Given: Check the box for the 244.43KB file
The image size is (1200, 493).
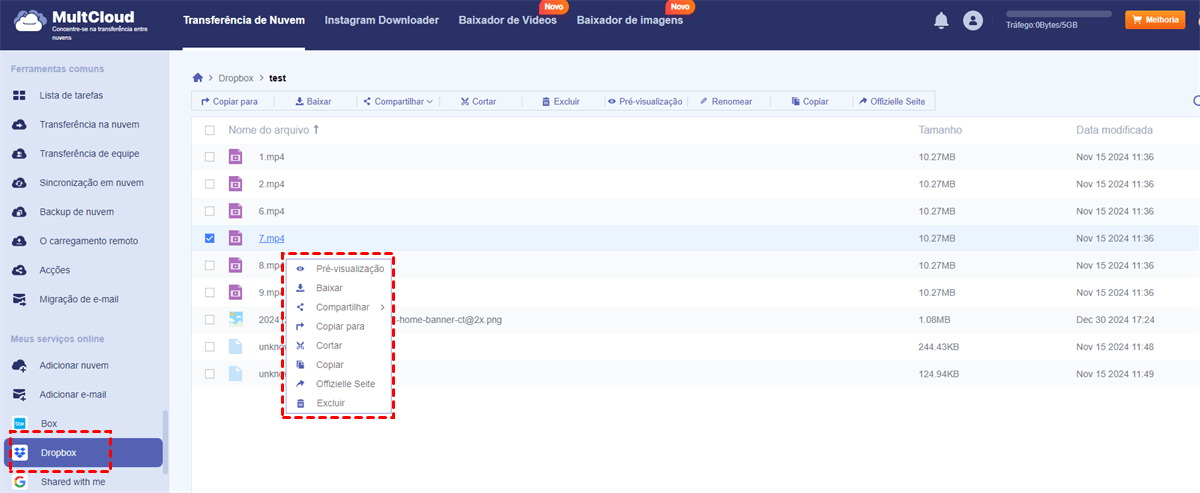Looking at the screenshot, I should [209, 346].
